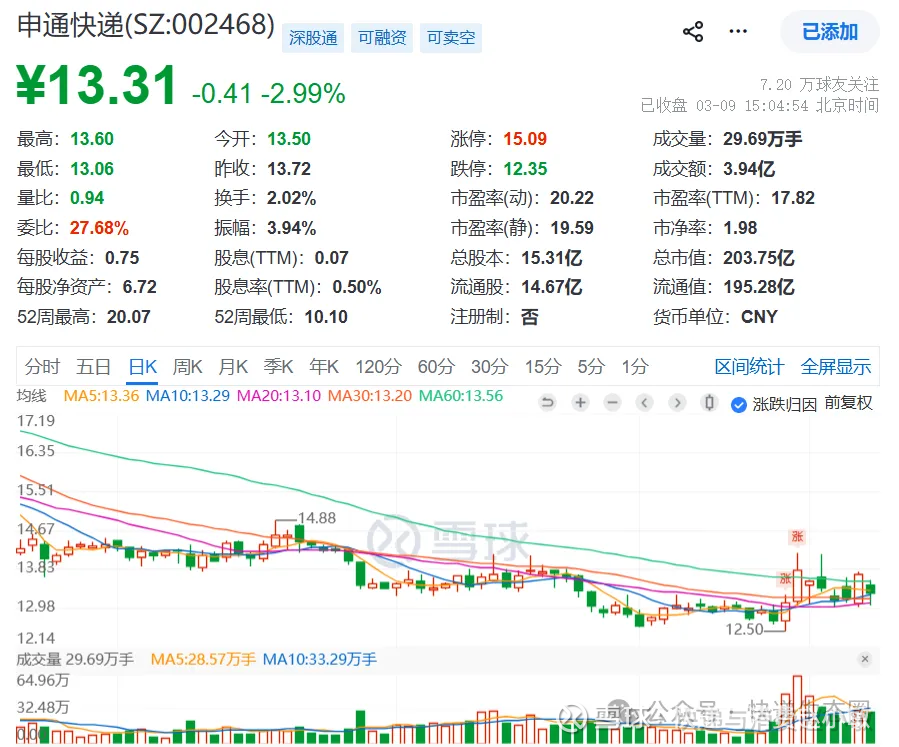Click the volume MA5:28.57万手 label
Image resolution: width=899 pixels, height=747 pixels.
tap(203, 659)
